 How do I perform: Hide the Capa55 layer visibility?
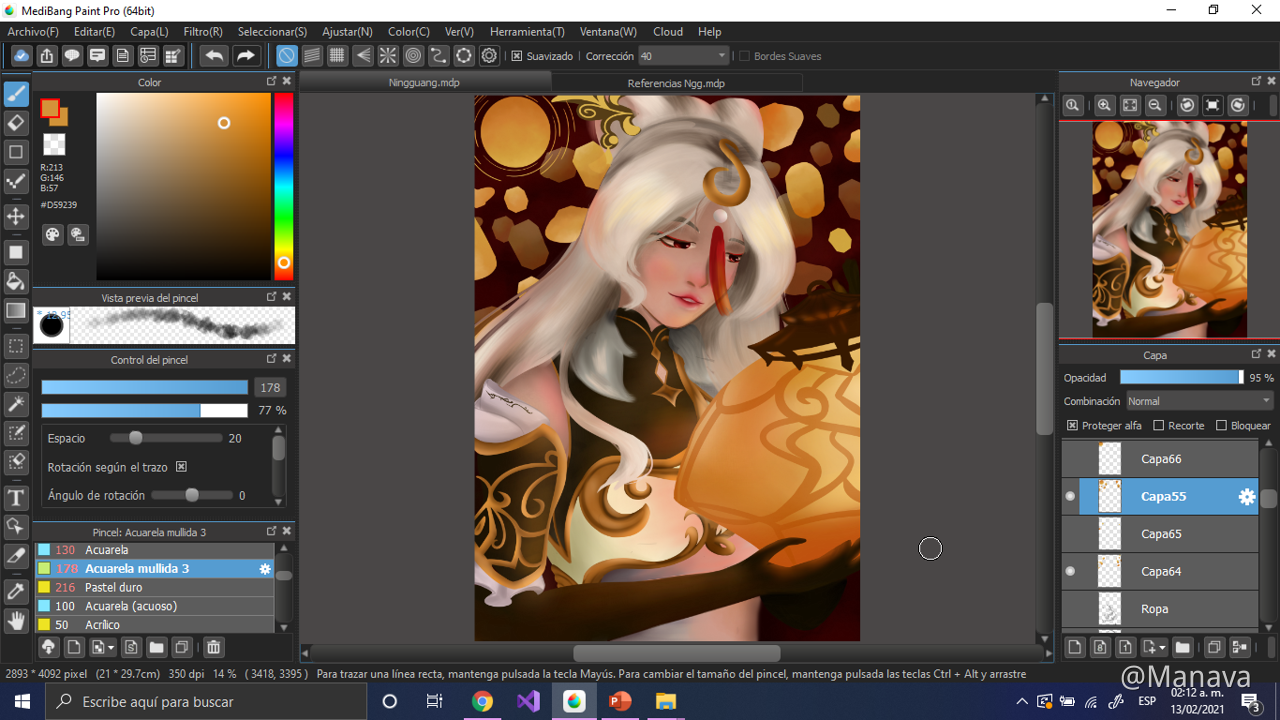click(x=1071, y=497)
